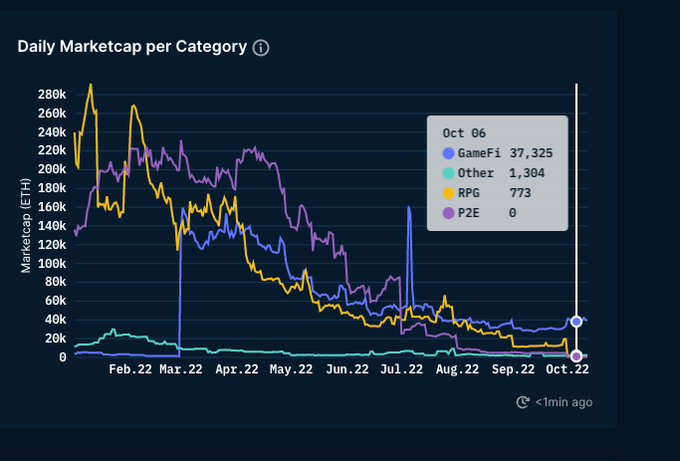This screenshot has width=680, height=461.
Task: Click the Feb.22 label on the x-axis
Action: [131, 370]
